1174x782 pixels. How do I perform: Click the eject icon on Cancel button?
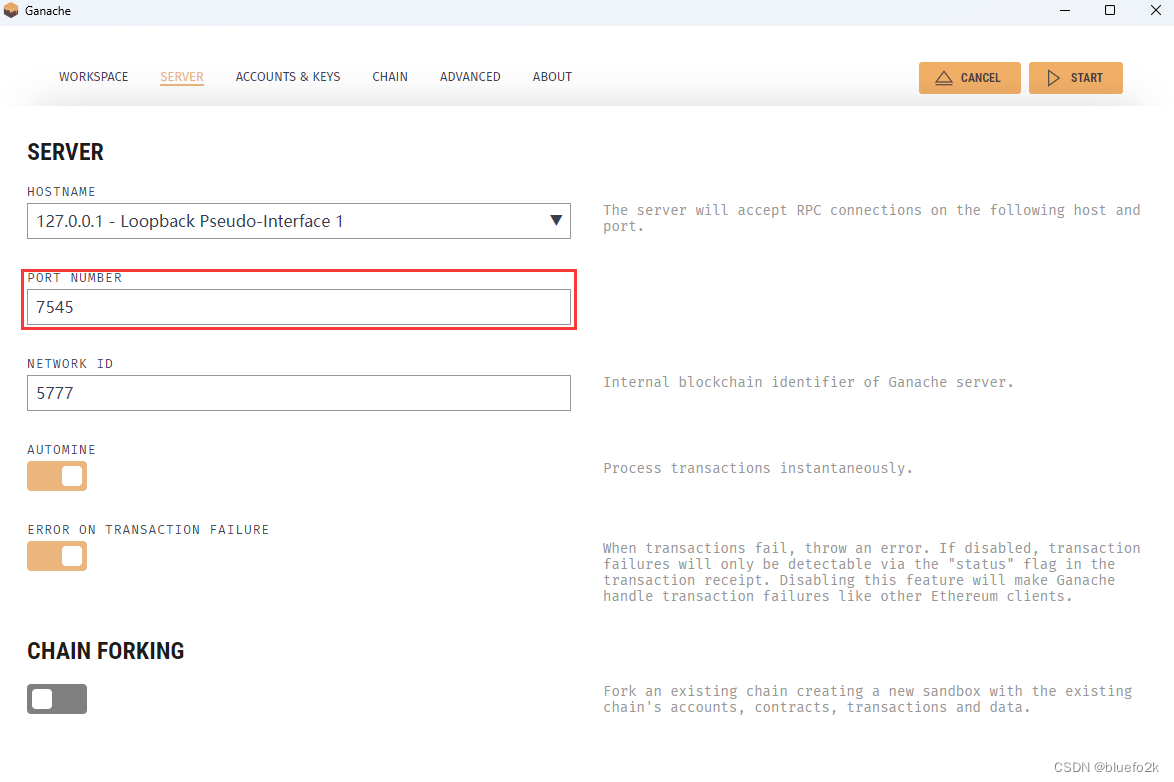pyautogui.click(x=943, y=78)
